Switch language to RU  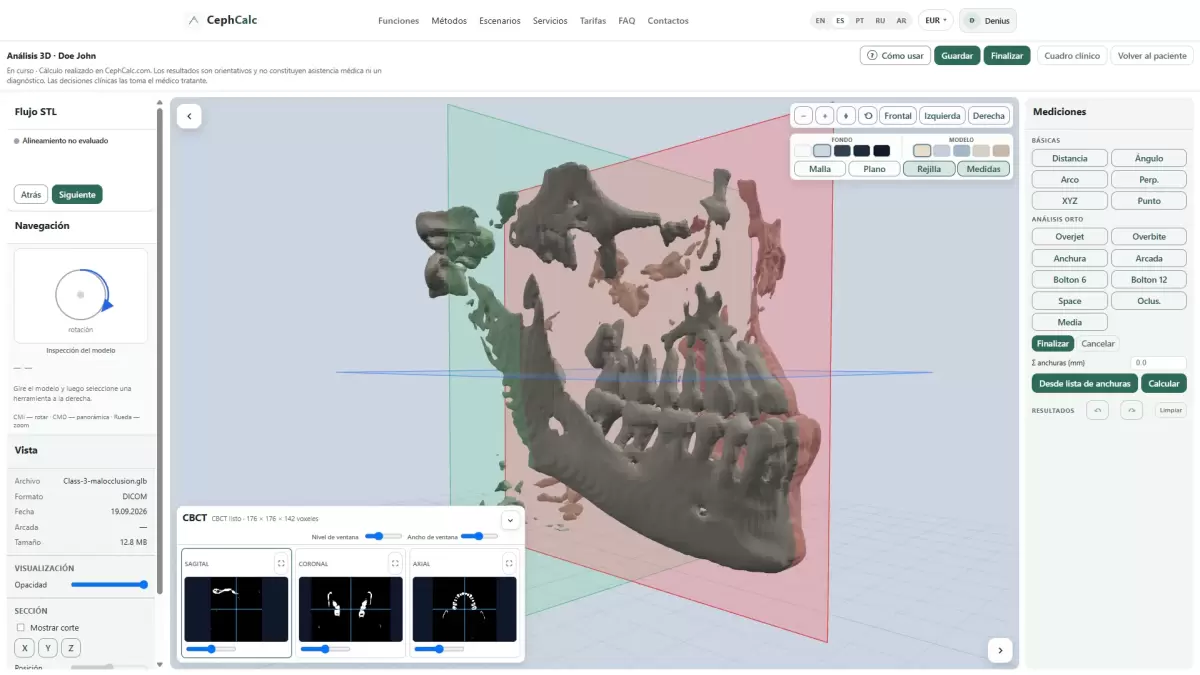pos(880,20)
